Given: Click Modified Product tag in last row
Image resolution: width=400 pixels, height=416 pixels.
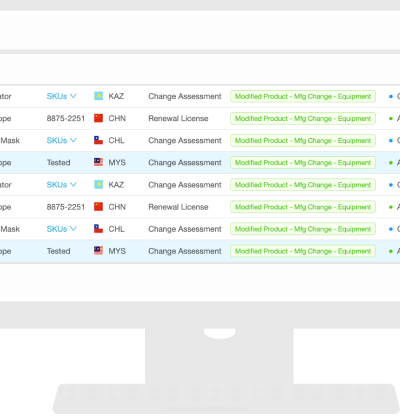Looking at the screenshot, I should pyautogui.click(x=303, y=251).
